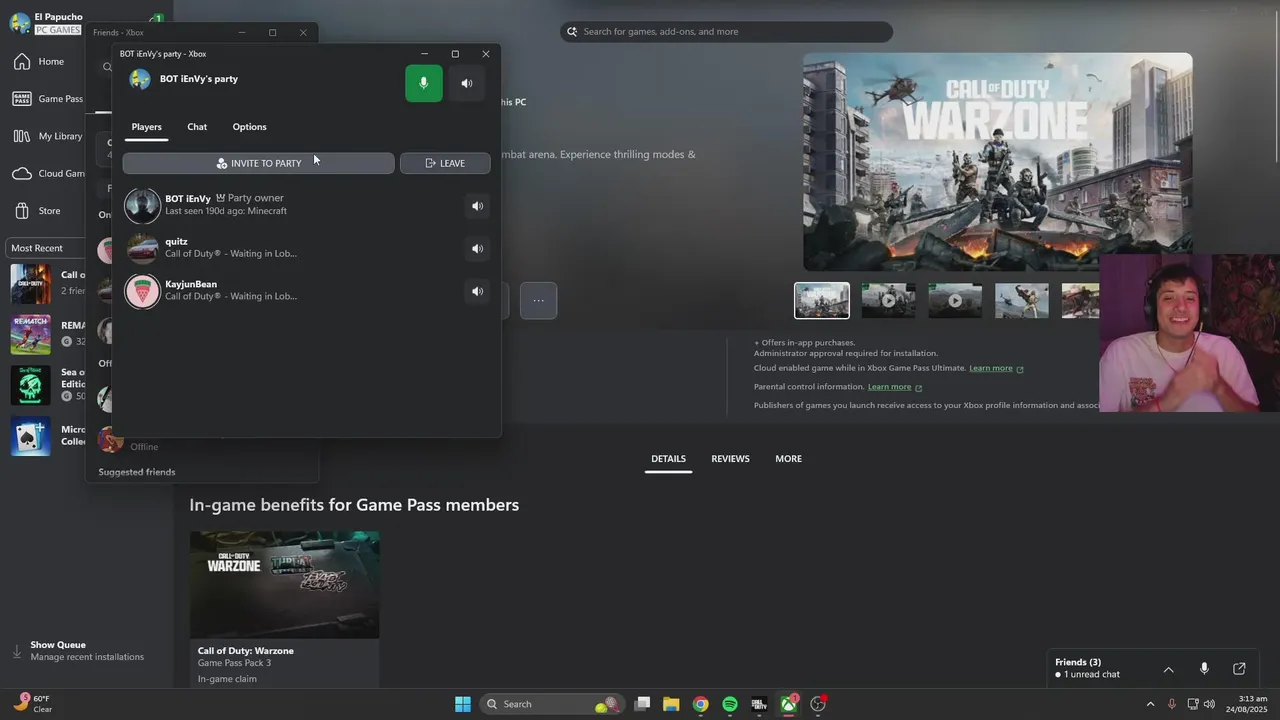Mute BOT iEnVy's audio
The width and height of the screenshot is (1280, 720).
(477, 206)
